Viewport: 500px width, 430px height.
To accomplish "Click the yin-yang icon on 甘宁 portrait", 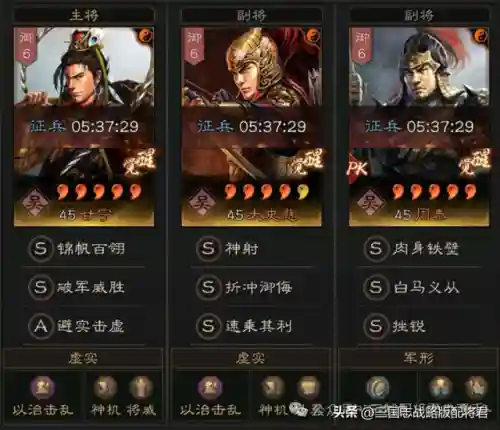I will [x=146, y=35].
